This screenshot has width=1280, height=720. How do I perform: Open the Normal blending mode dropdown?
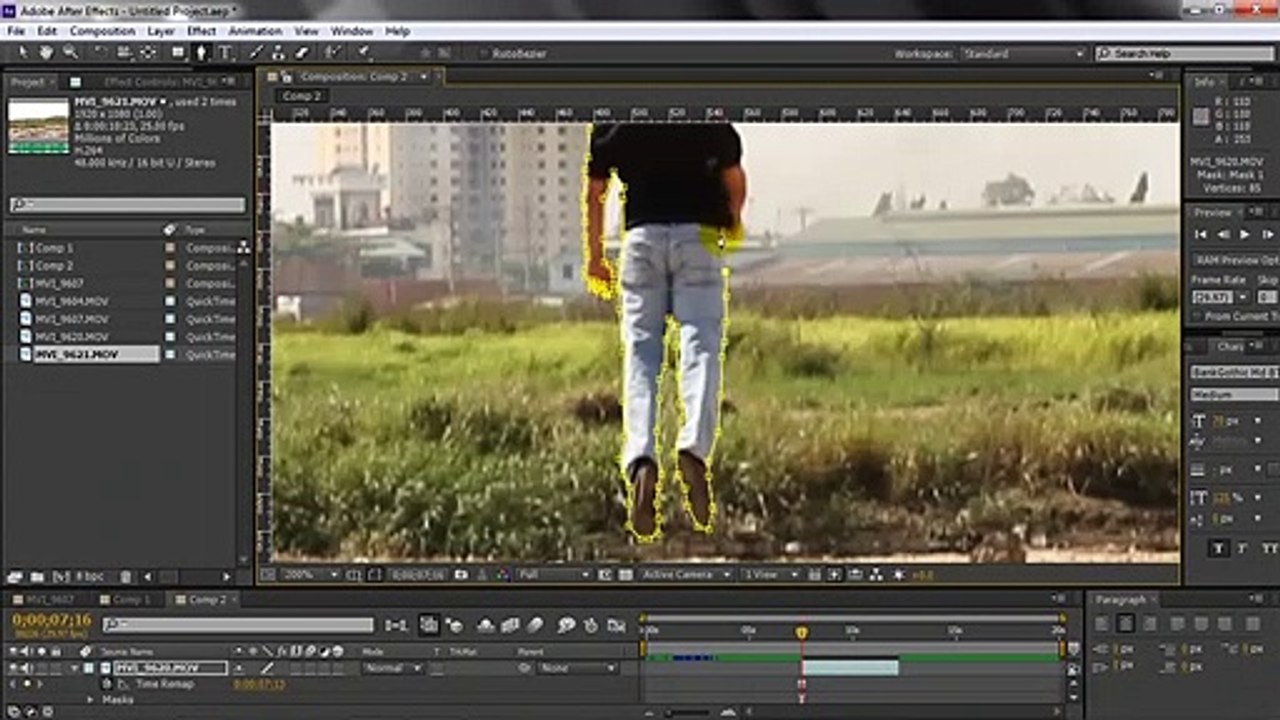(x=392, y=668)
